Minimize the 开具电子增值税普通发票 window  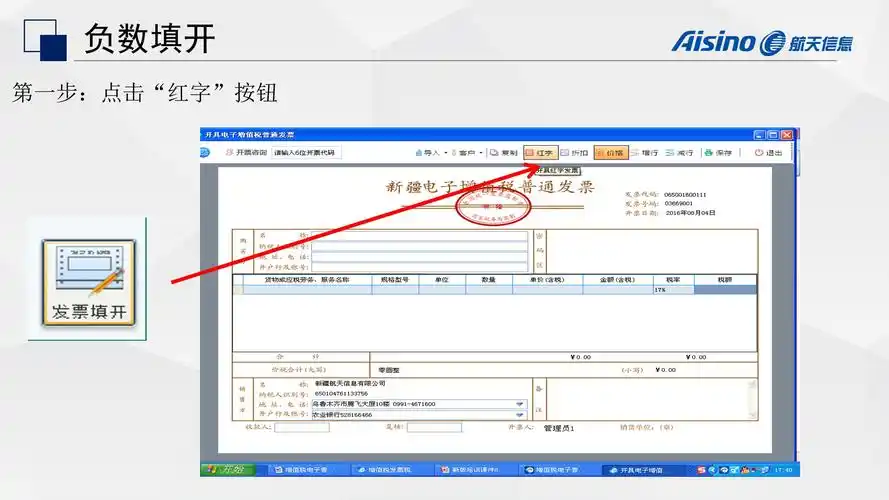pos(760,135)
